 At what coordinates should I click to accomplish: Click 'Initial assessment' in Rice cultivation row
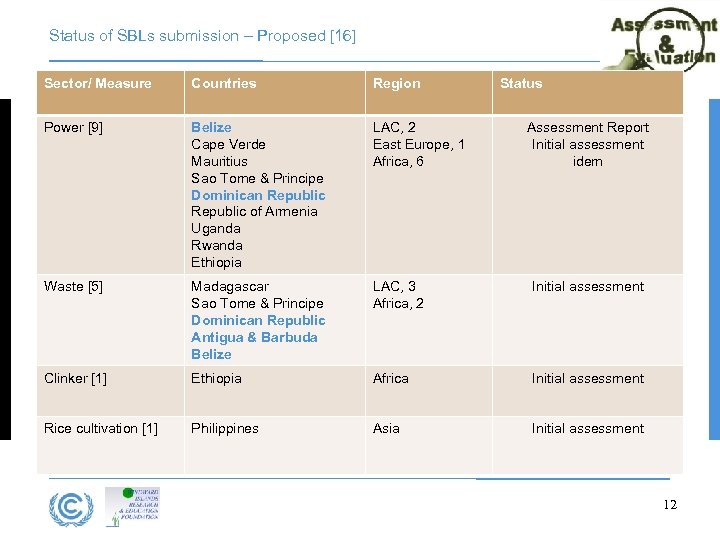[588, 428]
